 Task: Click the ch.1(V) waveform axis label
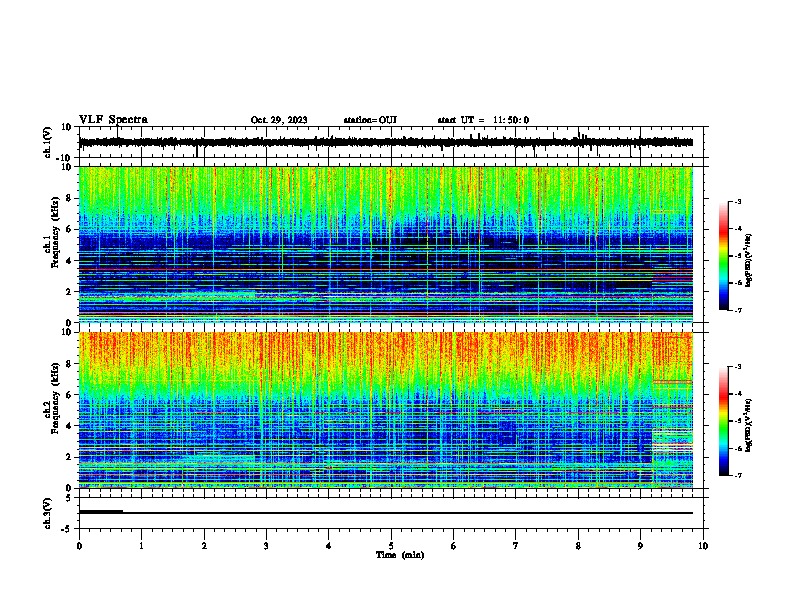tap(47, 142)
